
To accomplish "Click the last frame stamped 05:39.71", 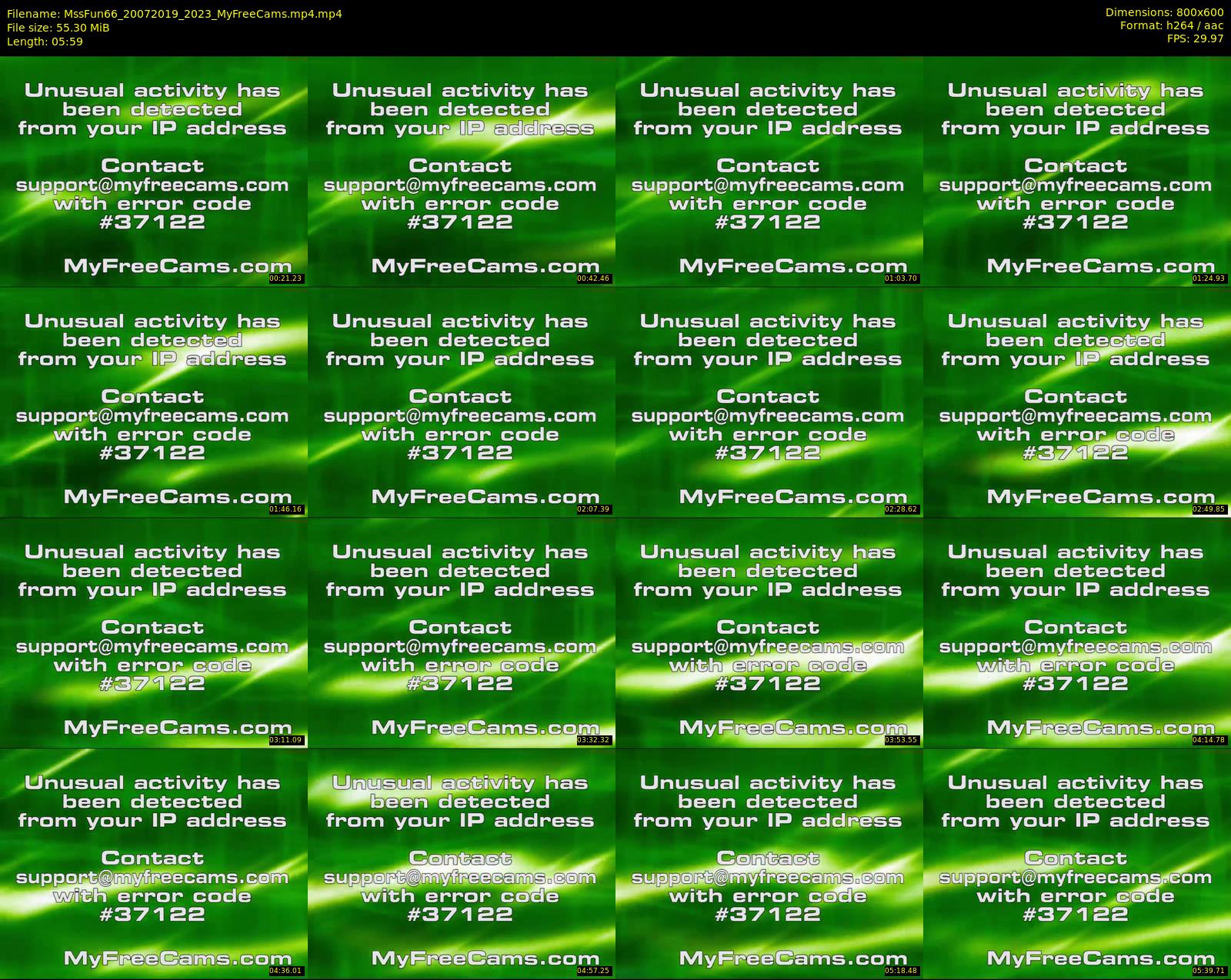I will point(1077,863).
